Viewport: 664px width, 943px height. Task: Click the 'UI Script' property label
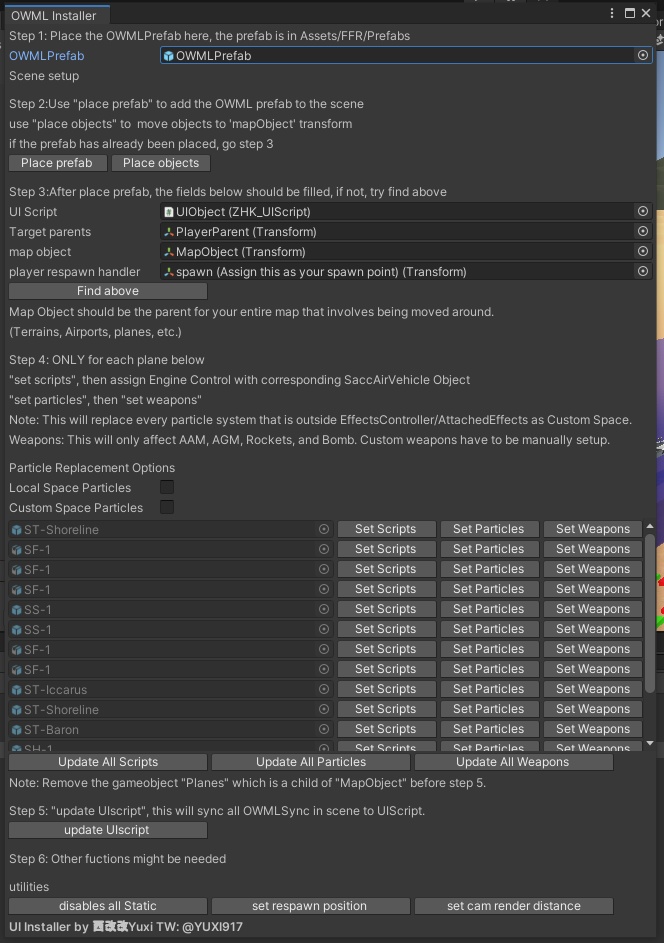pyautogui.click(x=33, y=212)
